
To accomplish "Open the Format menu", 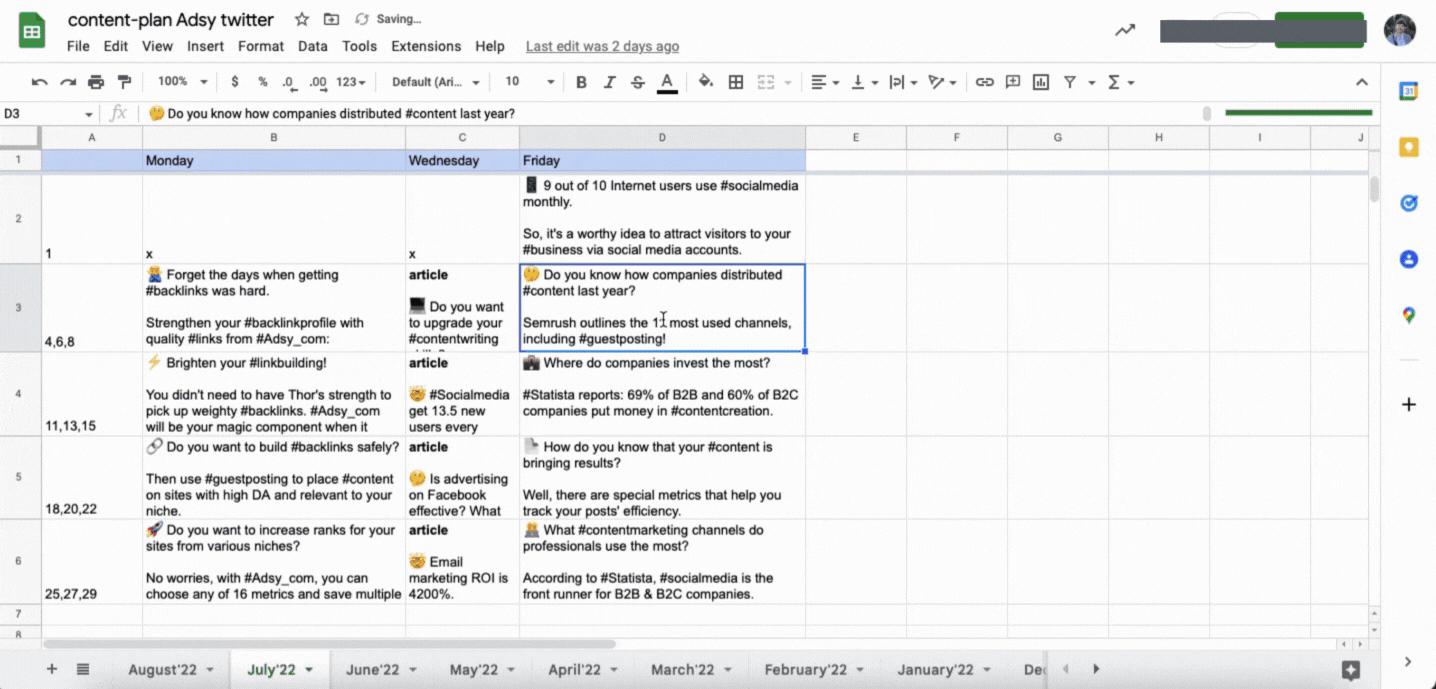I will tap(261, 46).
